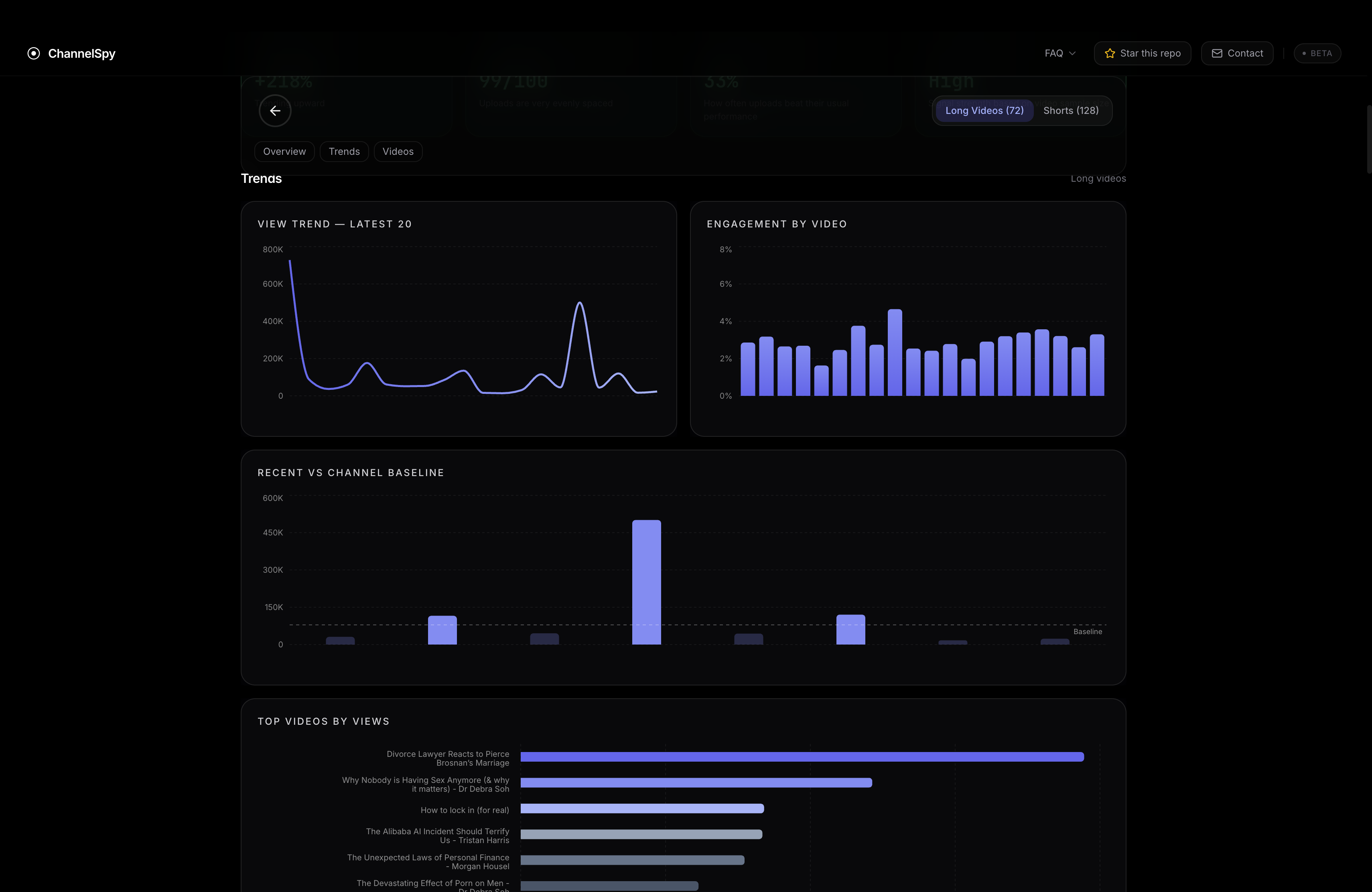Open the FAQ menu
1372x892 pixels.
tap(1054, 54)
